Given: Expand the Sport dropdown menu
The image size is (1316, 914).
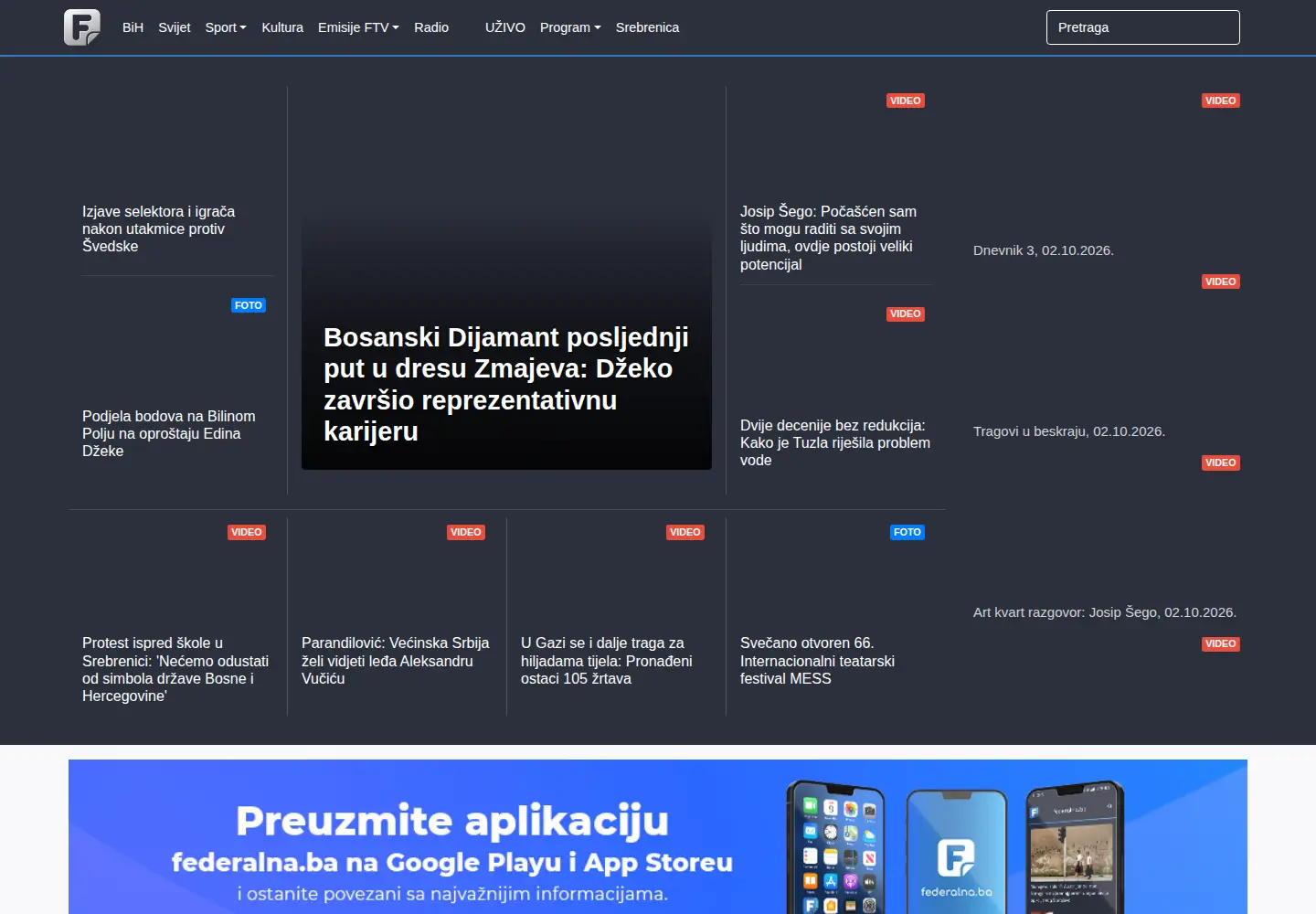Looking at the screenshot, I should click(226, 27).
